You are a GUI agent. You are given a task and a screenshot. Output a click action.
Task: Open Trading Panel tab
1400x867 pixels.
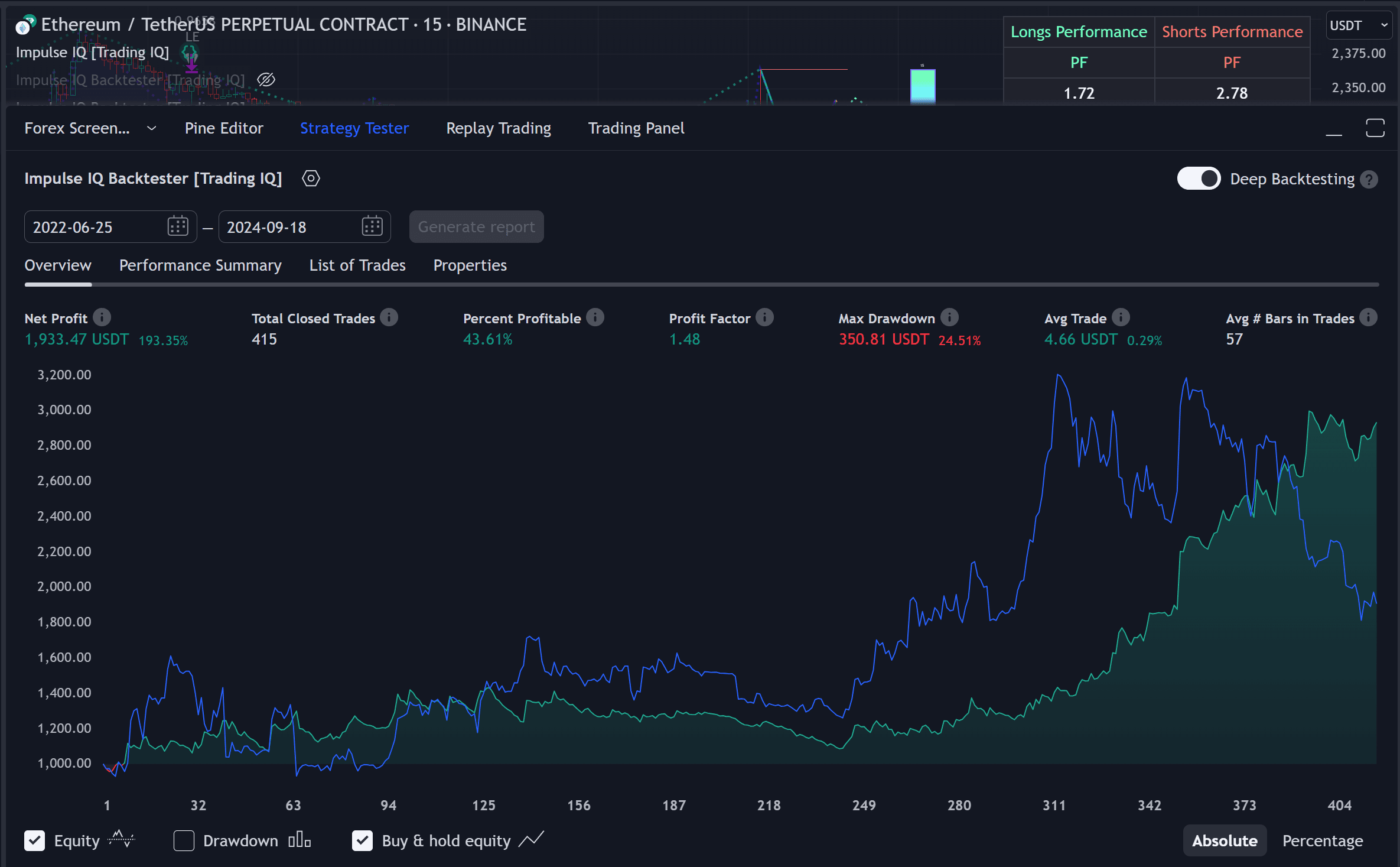click(x=636, y=128)
